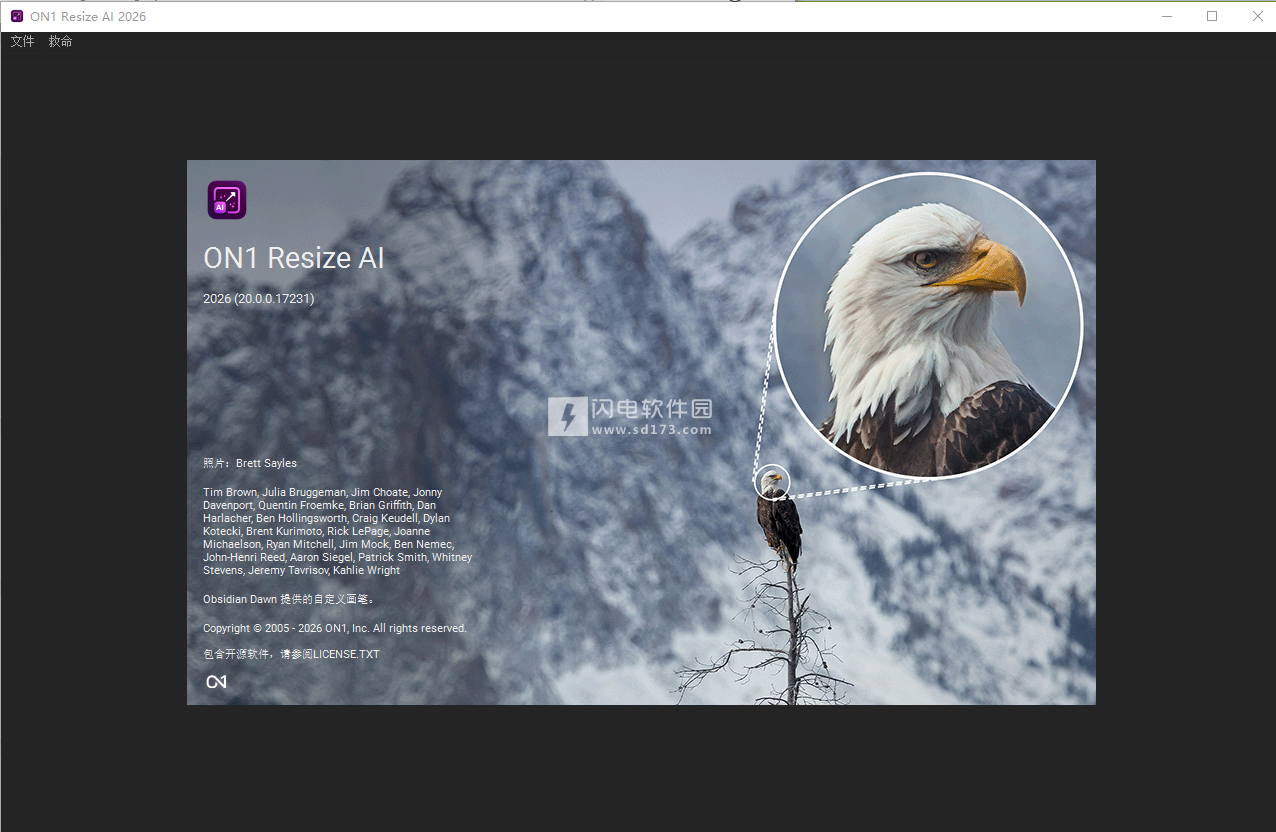Click the LICENSE.TXT open source notice text
This screenshot has height=832, width=1276.
(291, 654)
